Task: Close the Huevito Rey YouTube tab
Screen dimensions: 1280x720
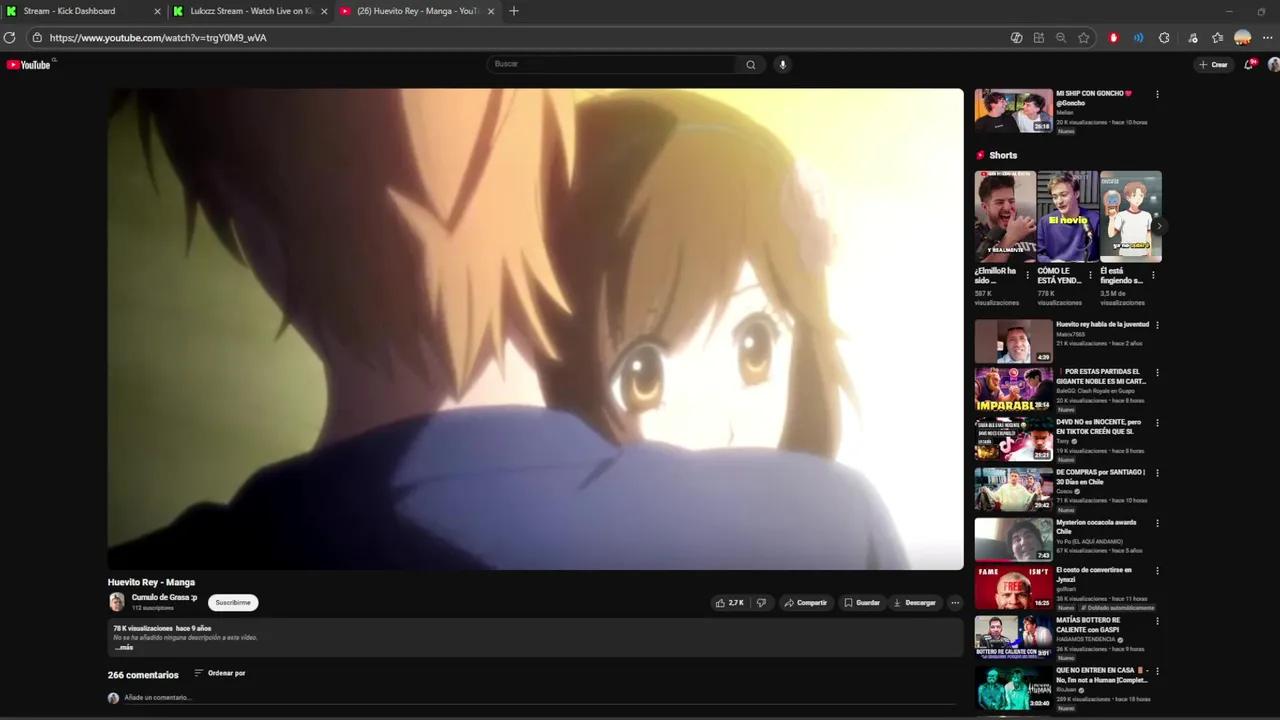Action: pos(491,11)
